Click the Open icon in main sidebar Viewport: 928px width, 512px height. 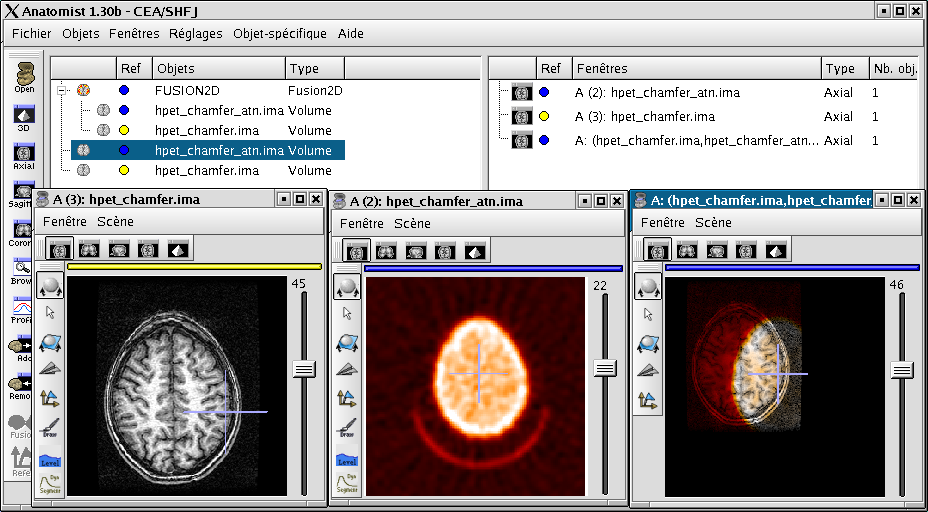click(24, 76)
